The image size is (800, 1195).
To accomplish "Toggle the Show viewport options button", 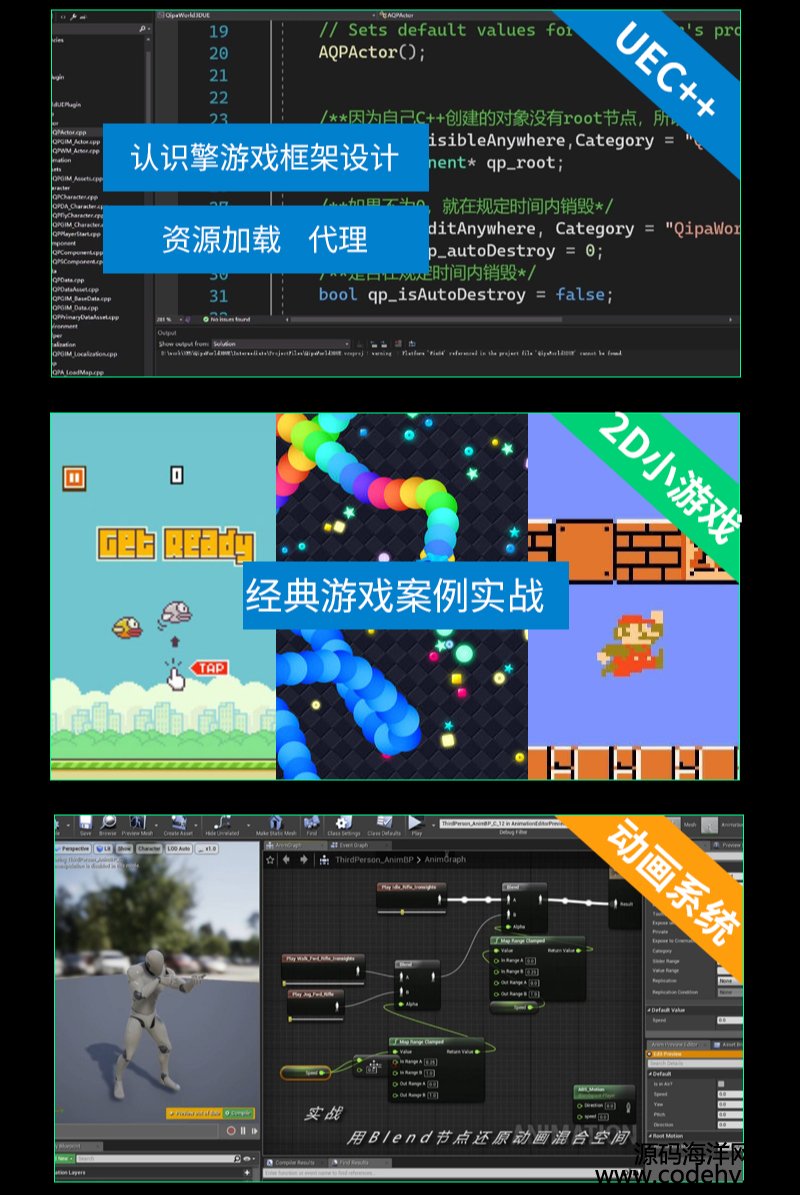I will click(x=124, y=848).
